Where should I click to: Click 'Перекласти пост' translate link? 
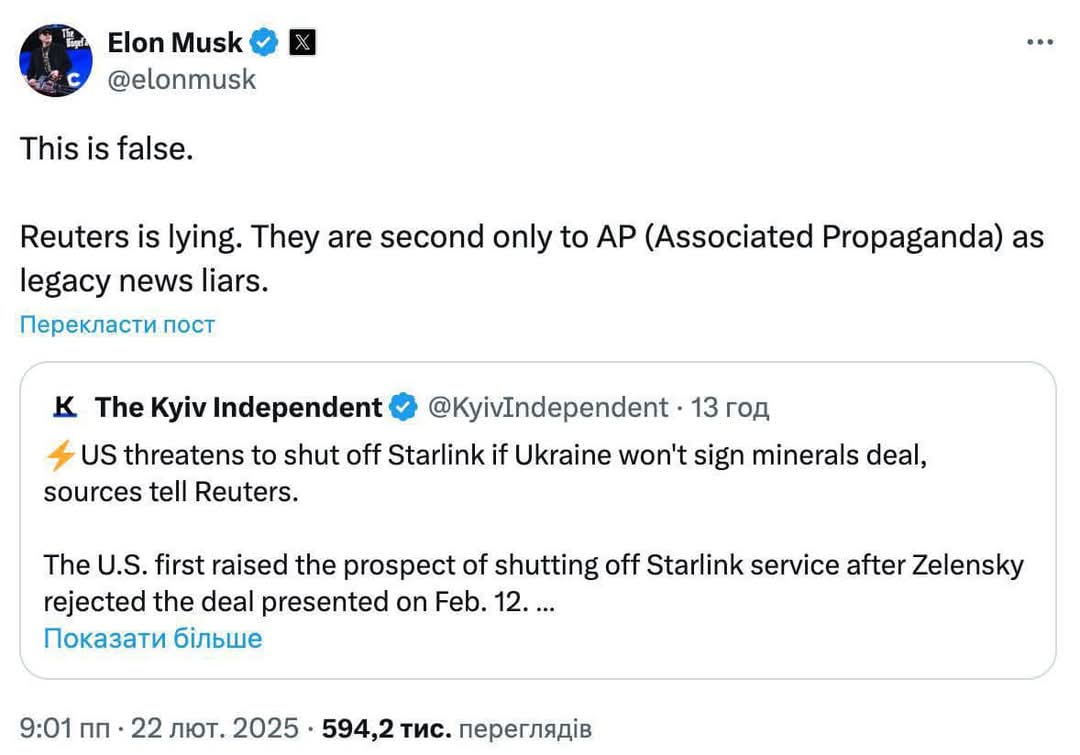117,324
